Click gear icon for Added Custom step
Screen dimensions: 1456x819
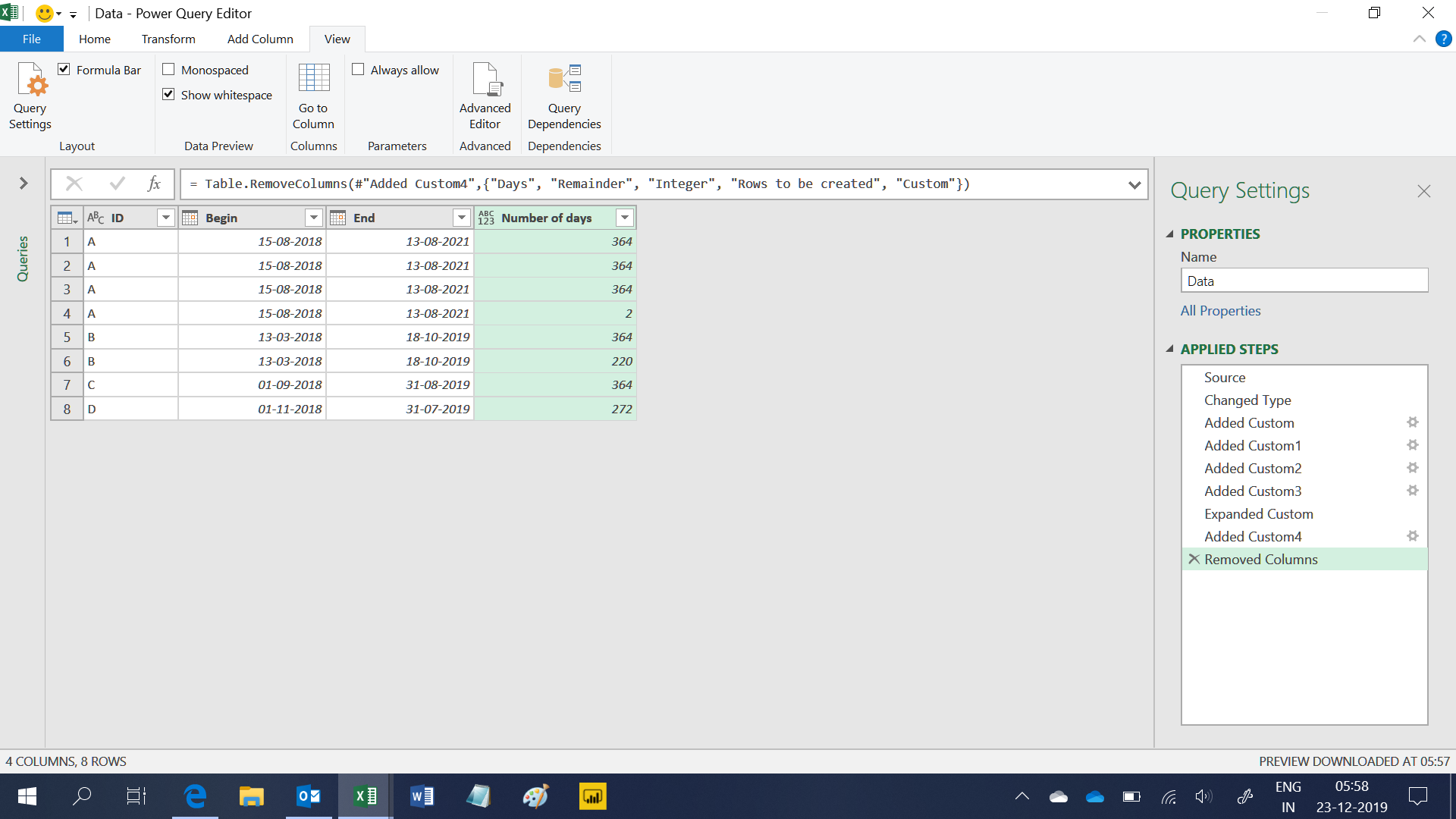tap(1412, 422)
